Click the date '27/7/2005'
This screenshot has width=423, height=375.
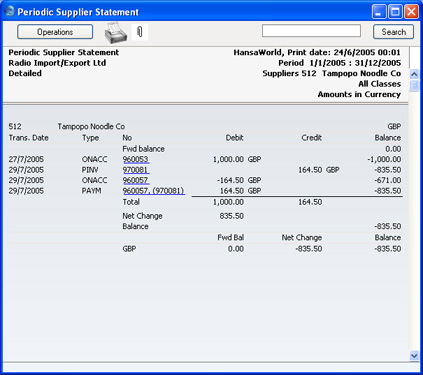pyautogui.click(x=26, y=159)
